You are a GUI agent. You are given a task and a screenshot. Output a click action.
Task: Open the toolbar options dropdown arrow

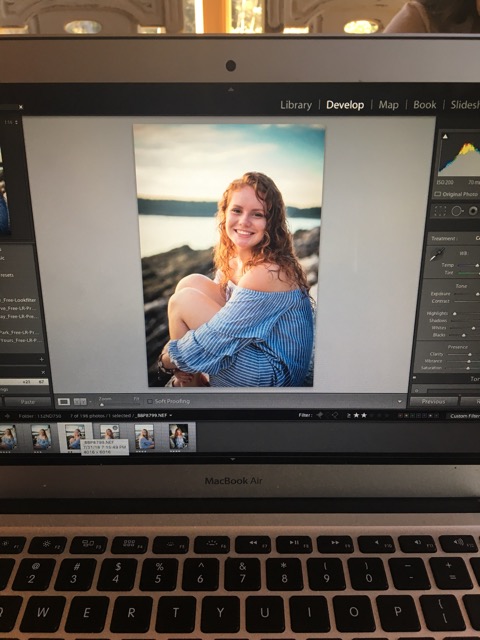pos(400,402)
